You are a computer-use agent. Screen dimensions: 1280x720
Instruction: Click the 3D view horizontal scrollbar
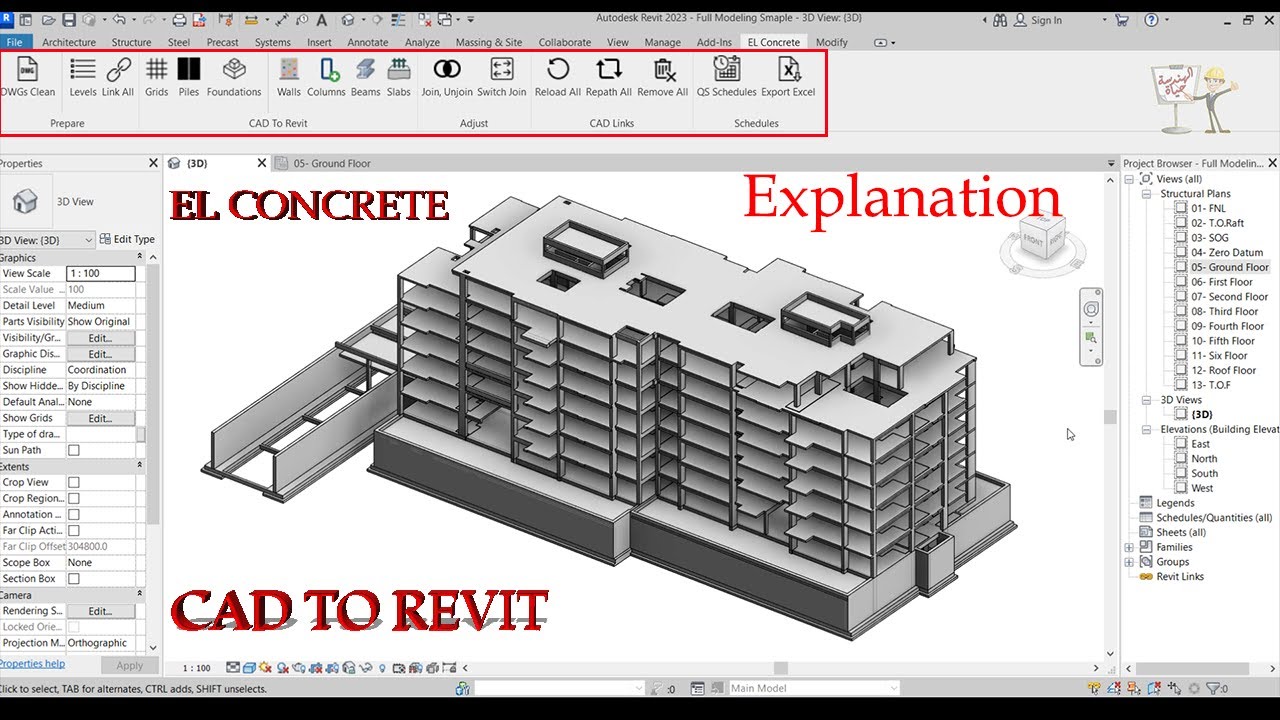[780, 668]
